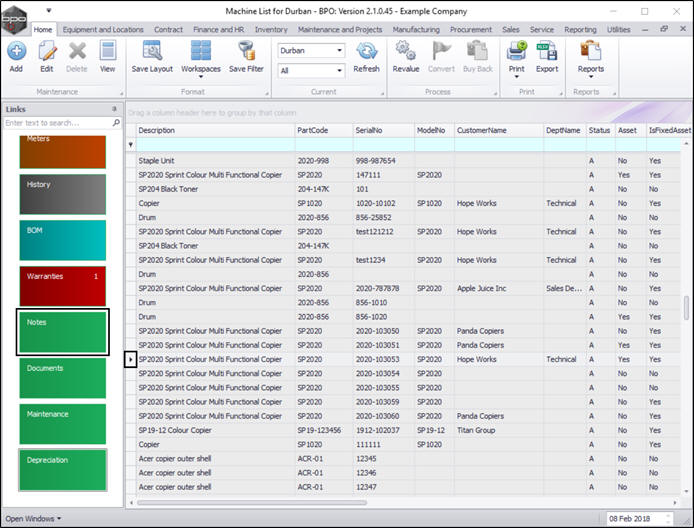The image size is (694, 528).
Task: Open the Finance and HR tab
Action: click(x=219, y=30)
